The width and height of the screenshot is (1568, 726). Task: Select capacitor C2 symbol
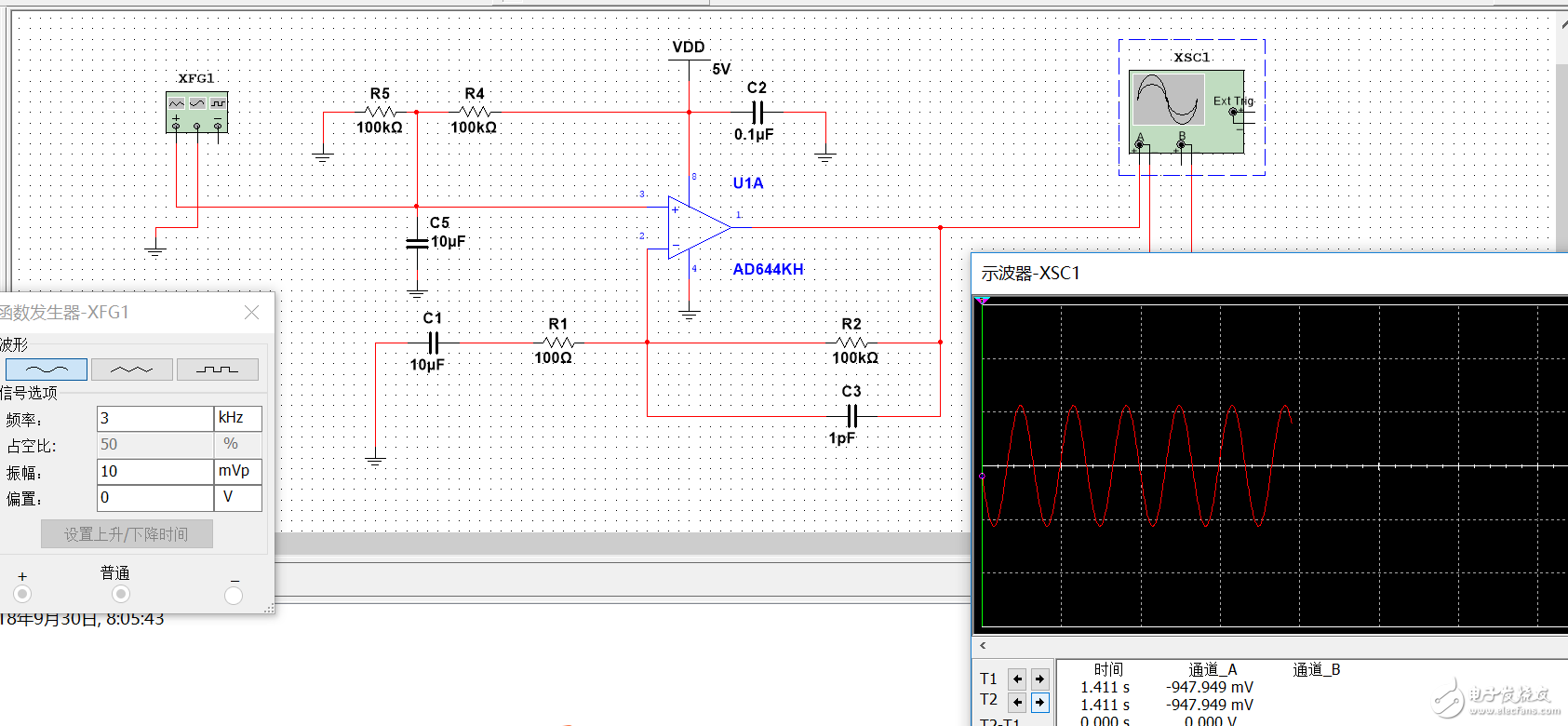757,113
